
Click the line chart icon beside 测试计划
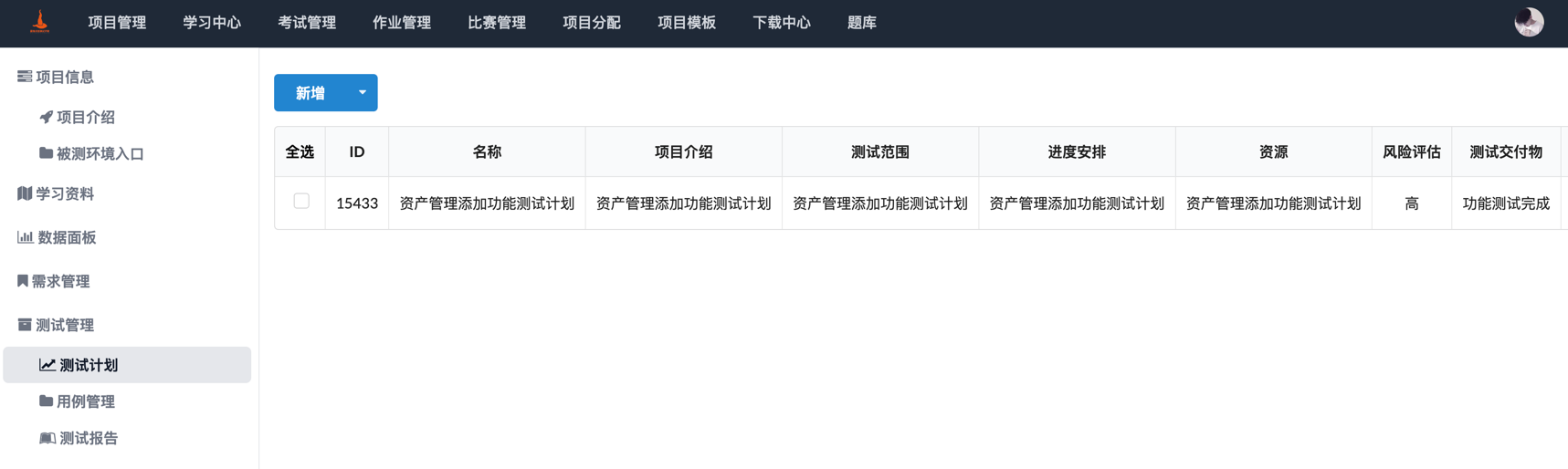pos(47,365)
